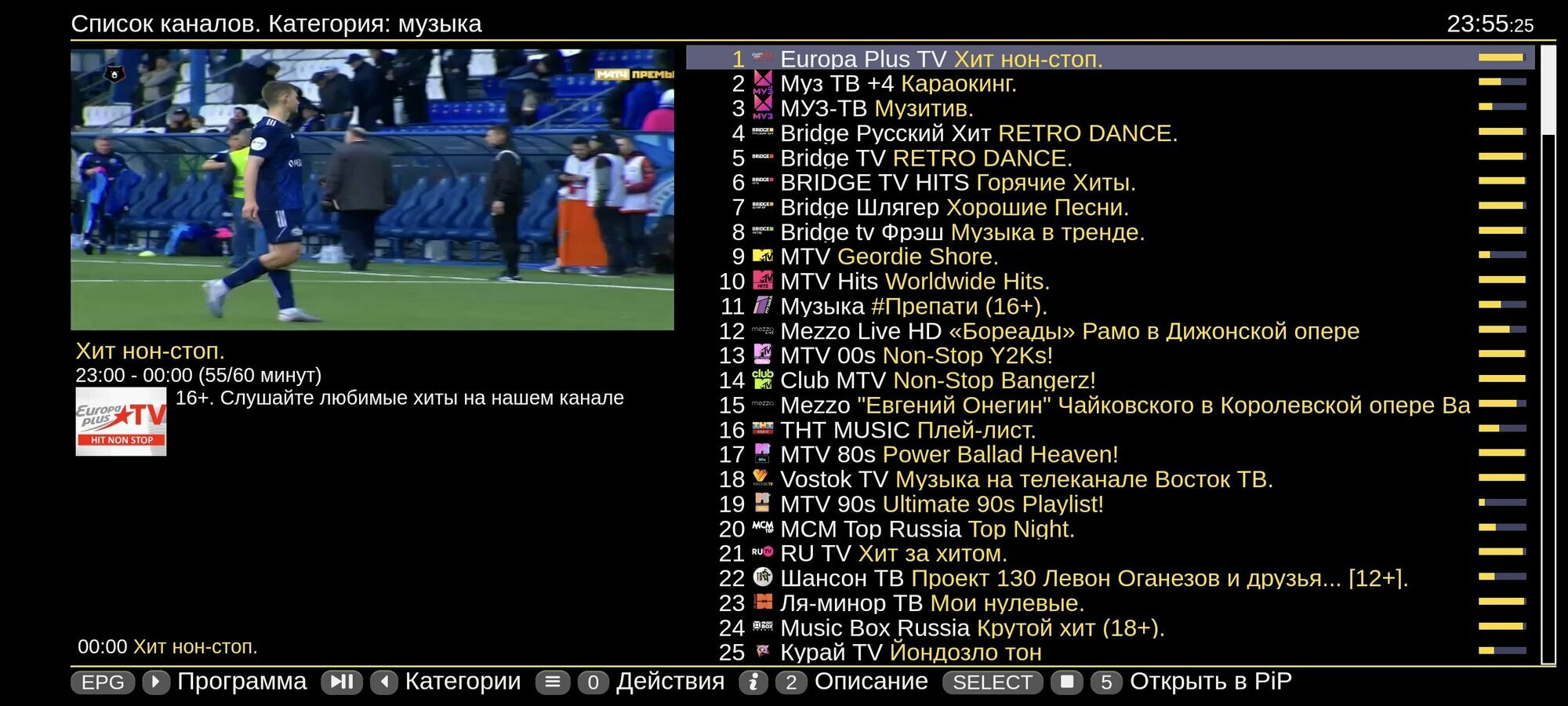Click the BRIDGE TV HITS channel logo
The image size is (1568, 706).
tap(762, 182)
